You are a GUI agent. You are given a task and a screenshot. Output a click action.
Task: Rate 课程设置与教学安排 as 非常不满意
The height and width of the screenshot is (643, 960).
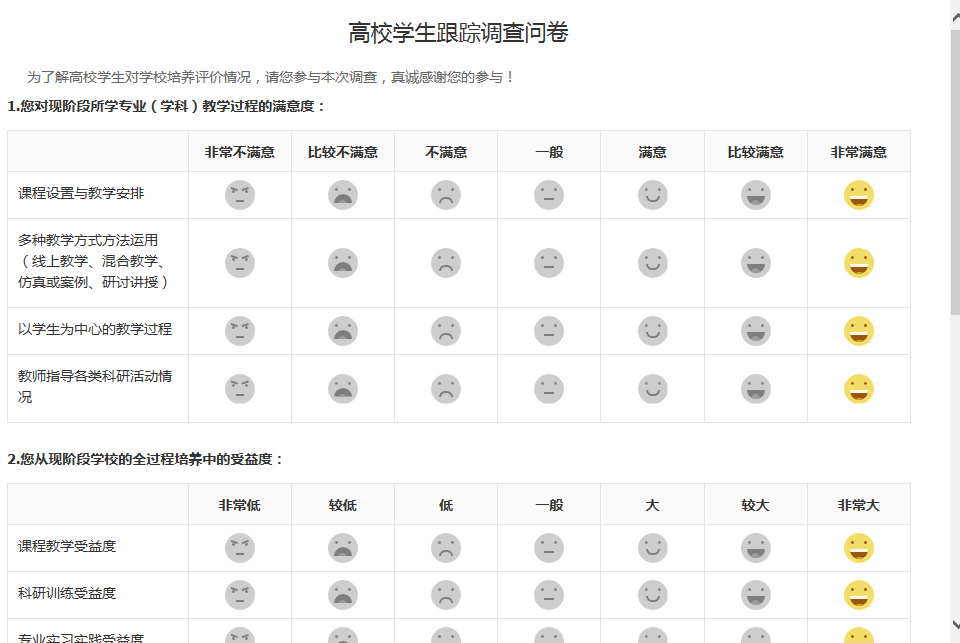240,195
